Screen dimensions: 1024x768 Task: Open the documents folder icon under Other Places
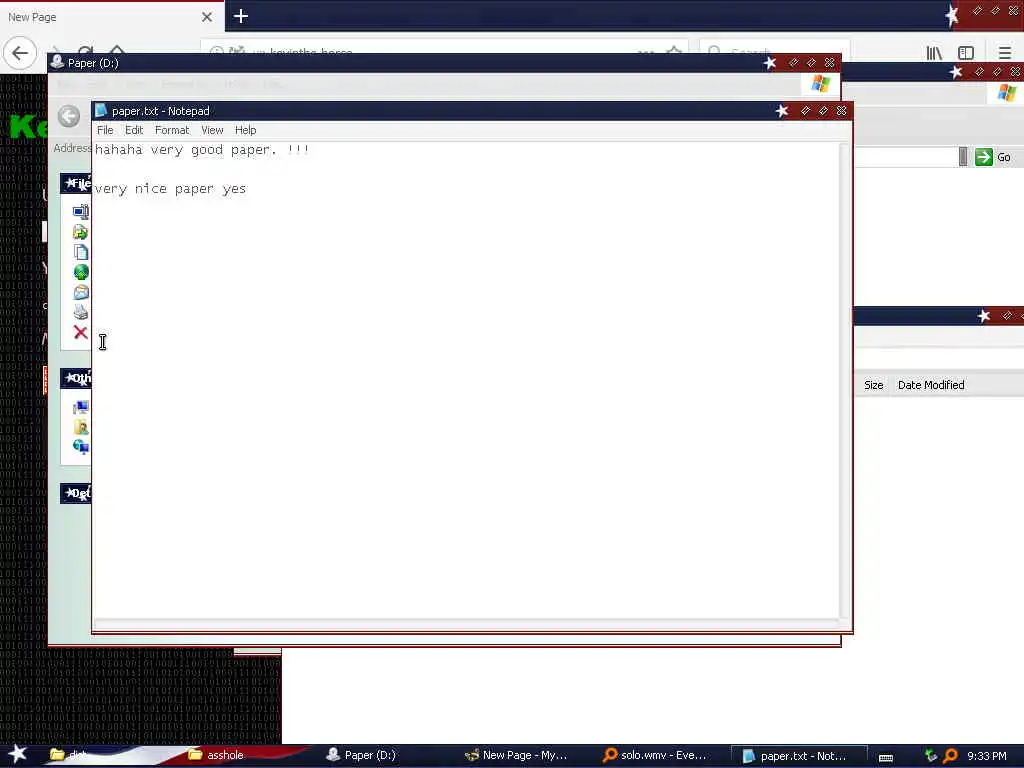coord(80,427)
